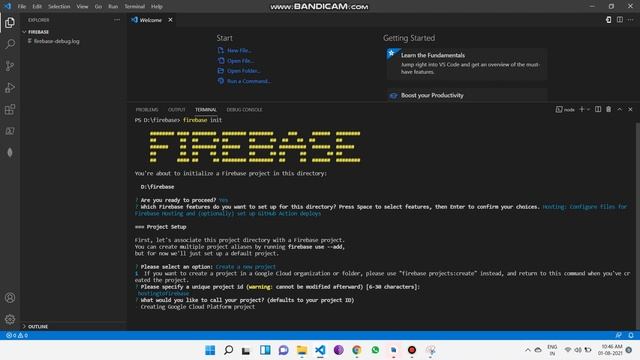
Task: Open the feedback icon in status bar
Action: point(619,335)
